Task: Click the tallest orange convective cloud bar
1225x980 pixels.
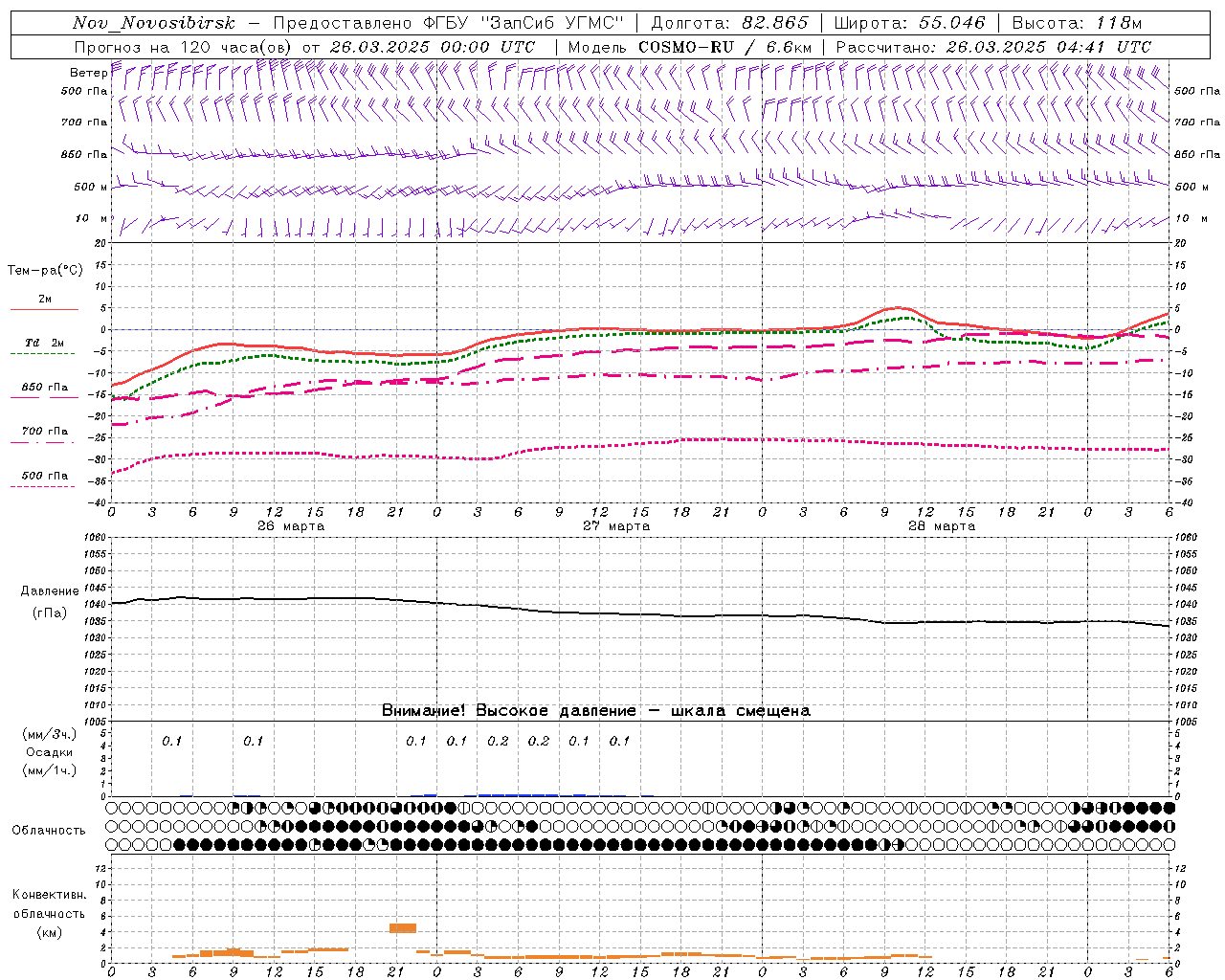Action: 403,928
